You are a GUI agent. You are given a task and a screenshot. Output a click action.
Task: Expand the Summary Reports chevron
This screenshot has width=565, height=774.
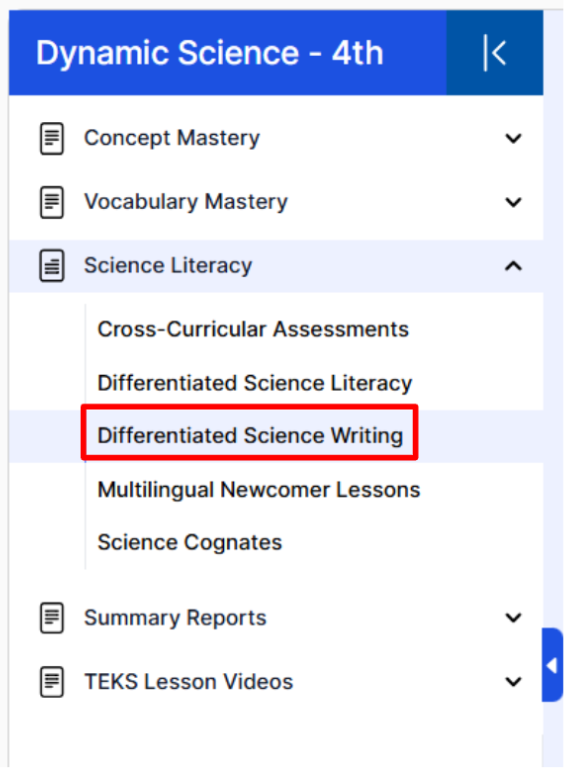click(x=513, y=618)
